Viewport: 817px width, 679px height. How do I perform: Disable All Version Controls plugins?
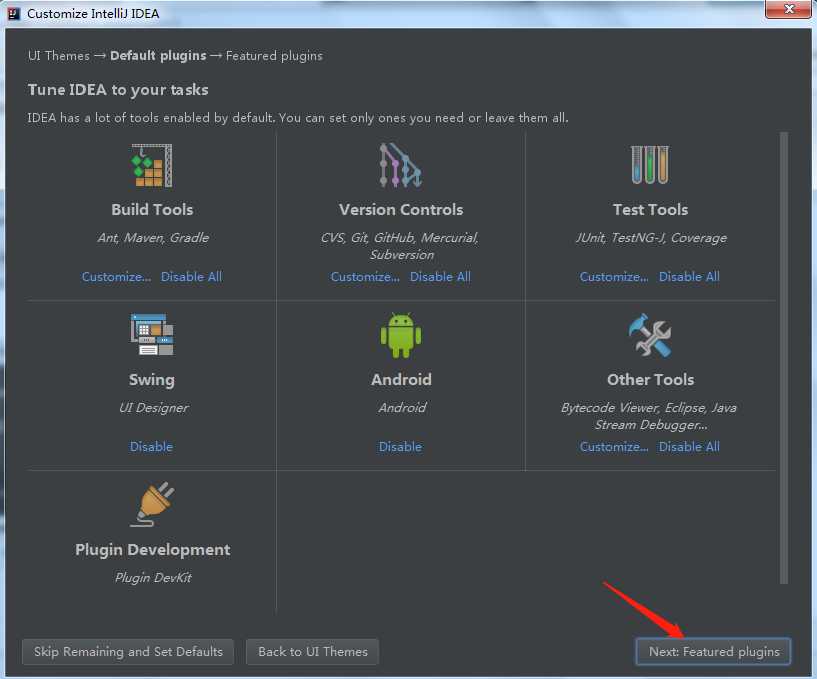pos(440,277)
